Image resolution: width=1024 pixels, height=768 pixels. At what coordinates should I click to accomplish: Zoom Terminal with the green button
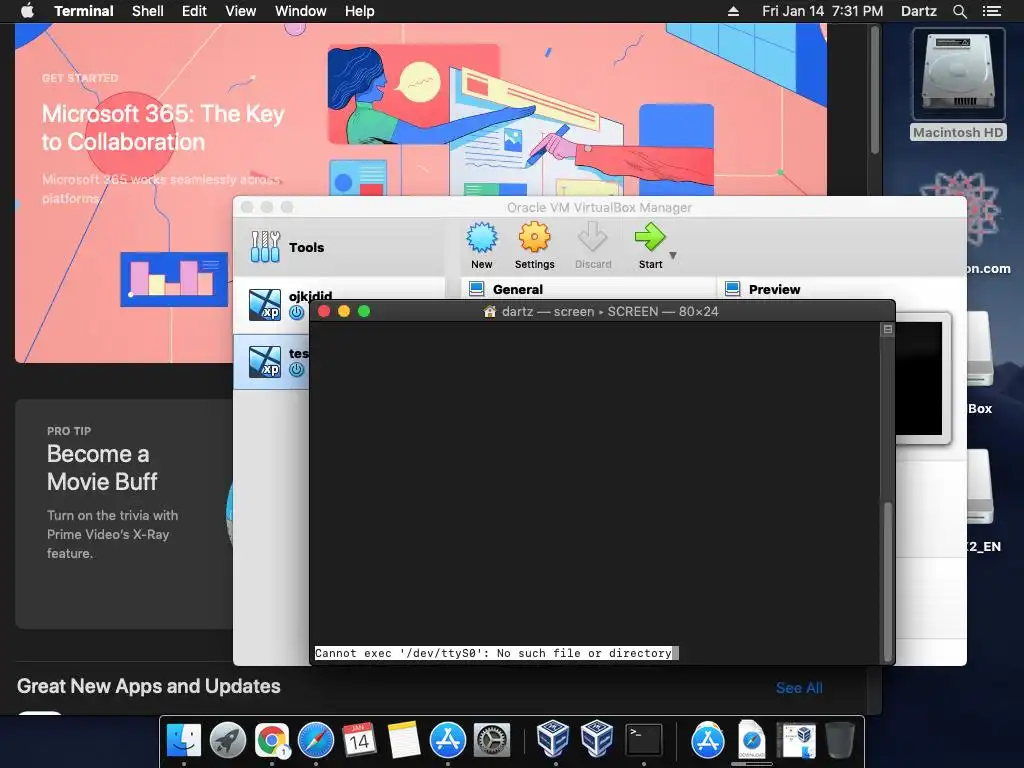[364, 312]
